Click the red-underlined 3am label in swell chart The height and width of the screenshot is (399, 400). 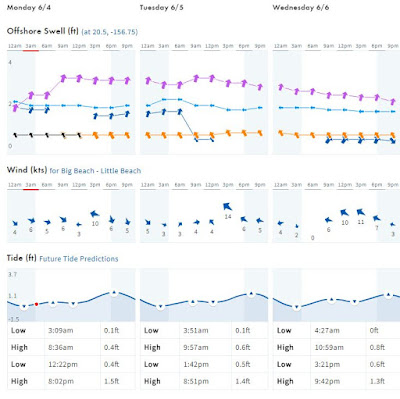[31, 46]
